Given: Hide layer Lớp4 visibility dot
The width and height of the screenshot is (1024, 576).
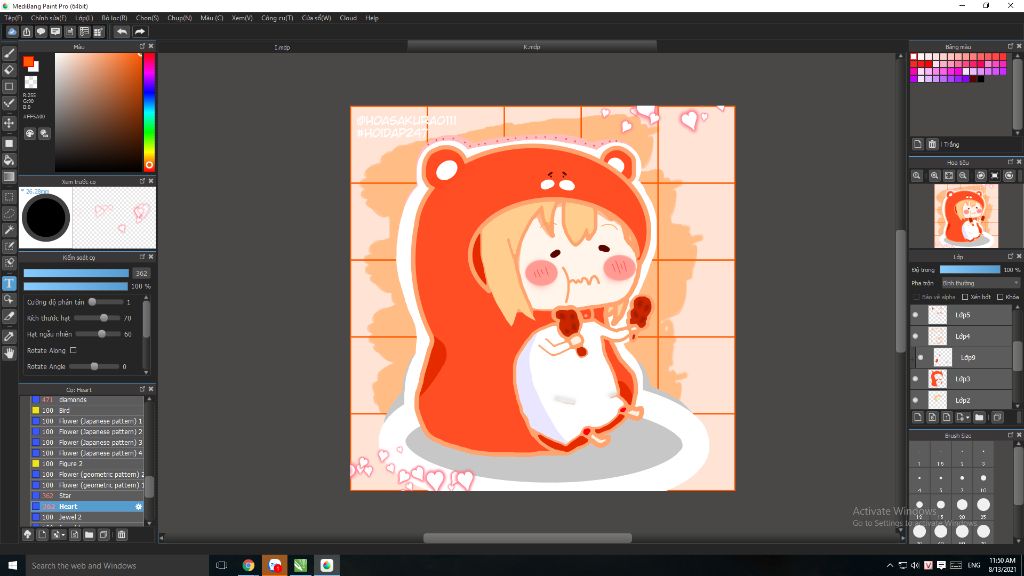Looking at the screenshot, I should tap(916, 336).
